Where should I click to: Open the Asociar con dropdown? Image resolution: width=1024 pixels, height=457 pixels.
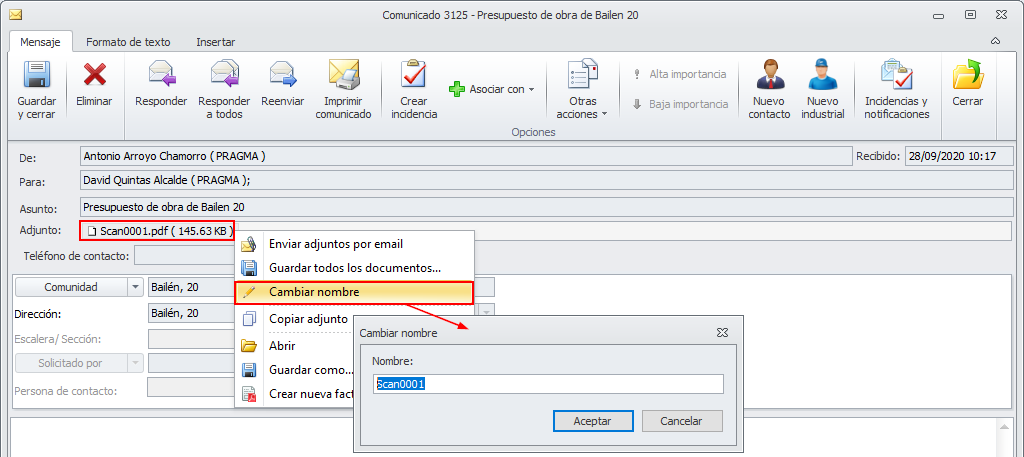pyautogui.click(x=493, y=89)
